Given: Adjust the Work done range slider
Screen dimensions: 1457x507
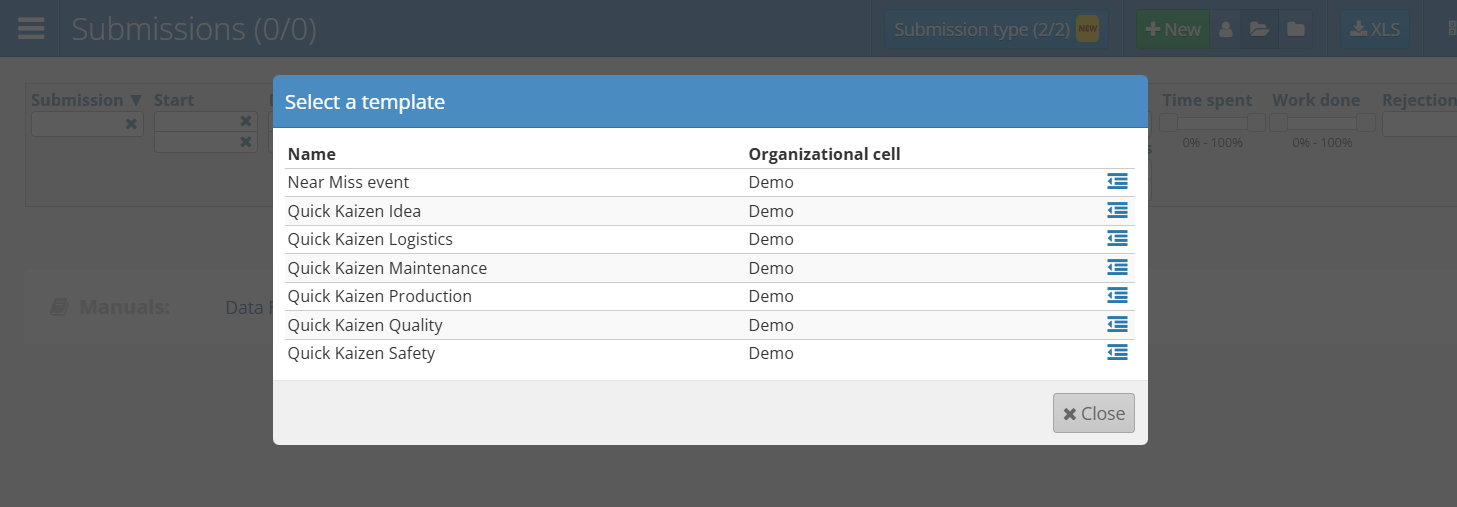Looking at the screenshot, I should click(1321, 123).
